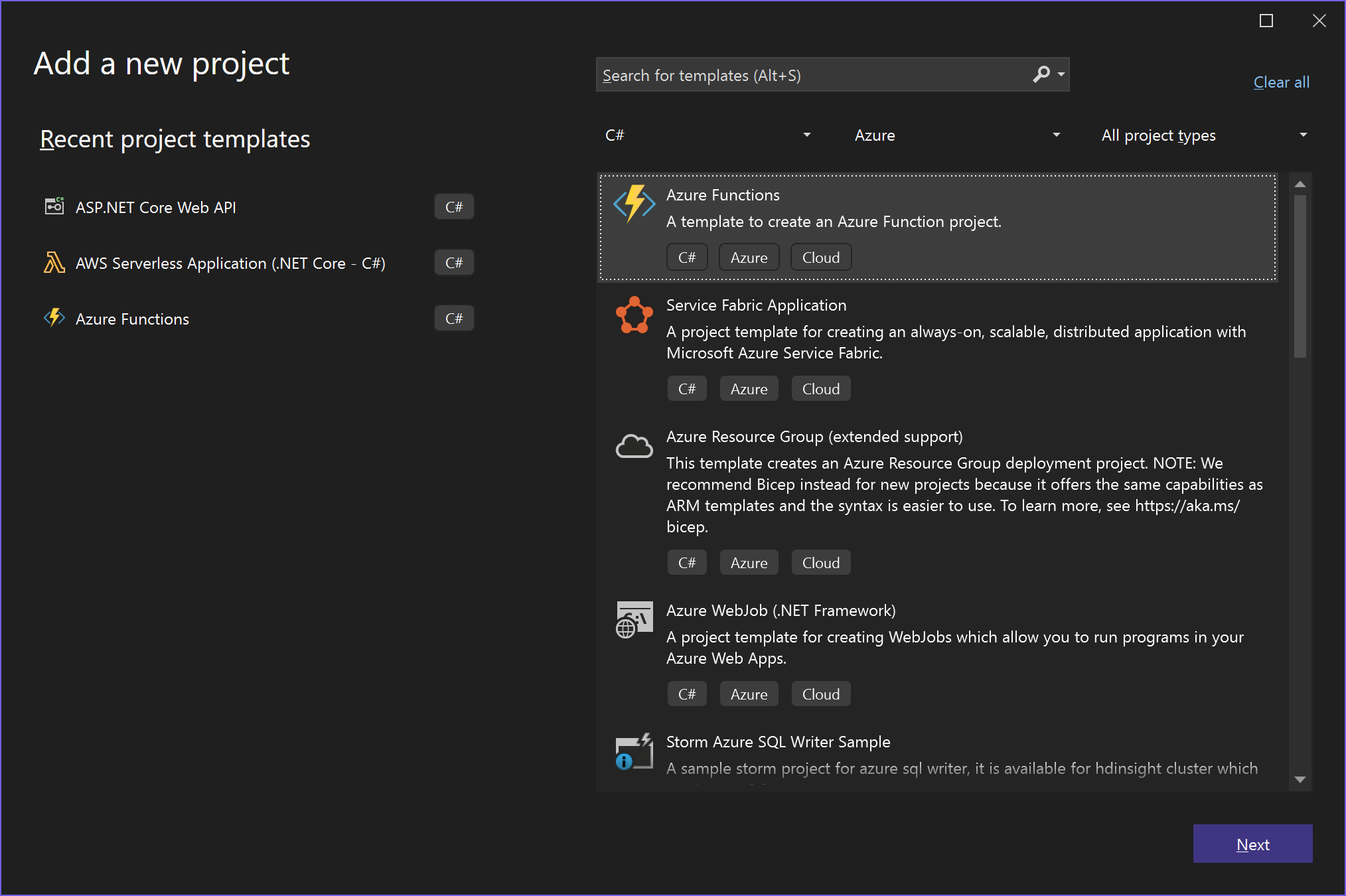This screenshot has width=1346, height=896.
Task: Click the scroll down arrow of template list
Action: pyautogui.click(x=1300, y=780)
